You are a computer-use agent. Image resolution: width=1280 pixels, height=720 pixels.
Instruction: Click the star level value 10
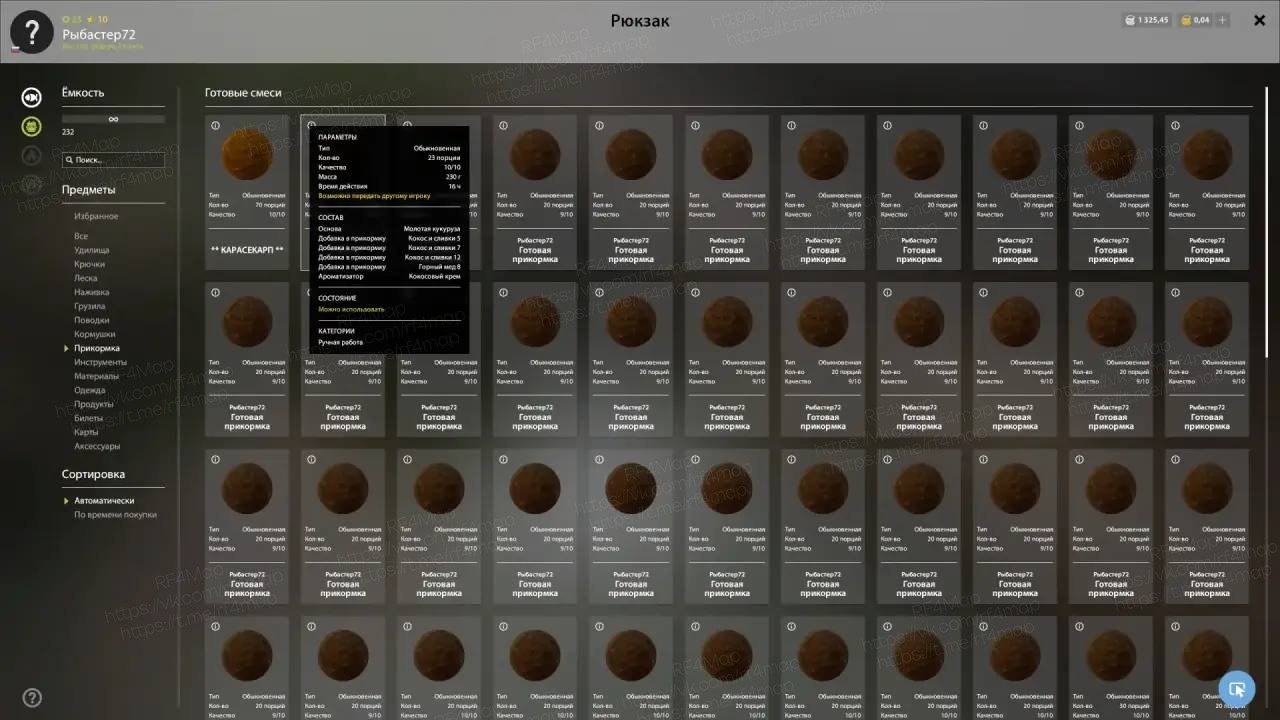tap(103, 19)
